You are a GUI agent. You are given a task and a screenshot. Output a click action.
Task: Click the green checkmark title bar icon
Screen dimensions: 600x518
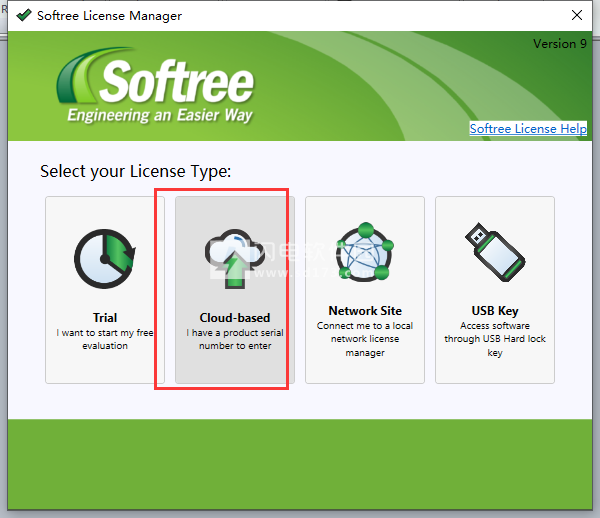tap(24, 15)
